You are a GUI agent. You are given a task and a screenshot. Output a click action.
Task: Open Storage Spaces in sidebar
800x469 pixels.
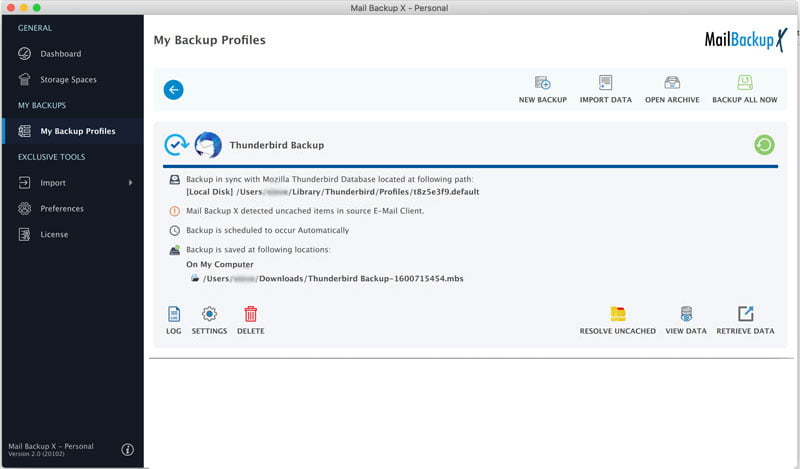(x=72, y=80)
